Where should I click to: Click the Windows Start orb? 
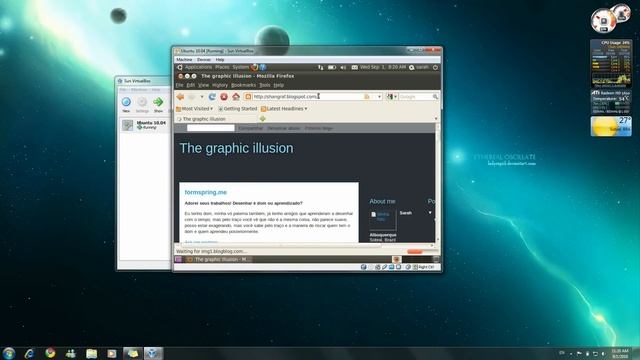coord(9,353)
